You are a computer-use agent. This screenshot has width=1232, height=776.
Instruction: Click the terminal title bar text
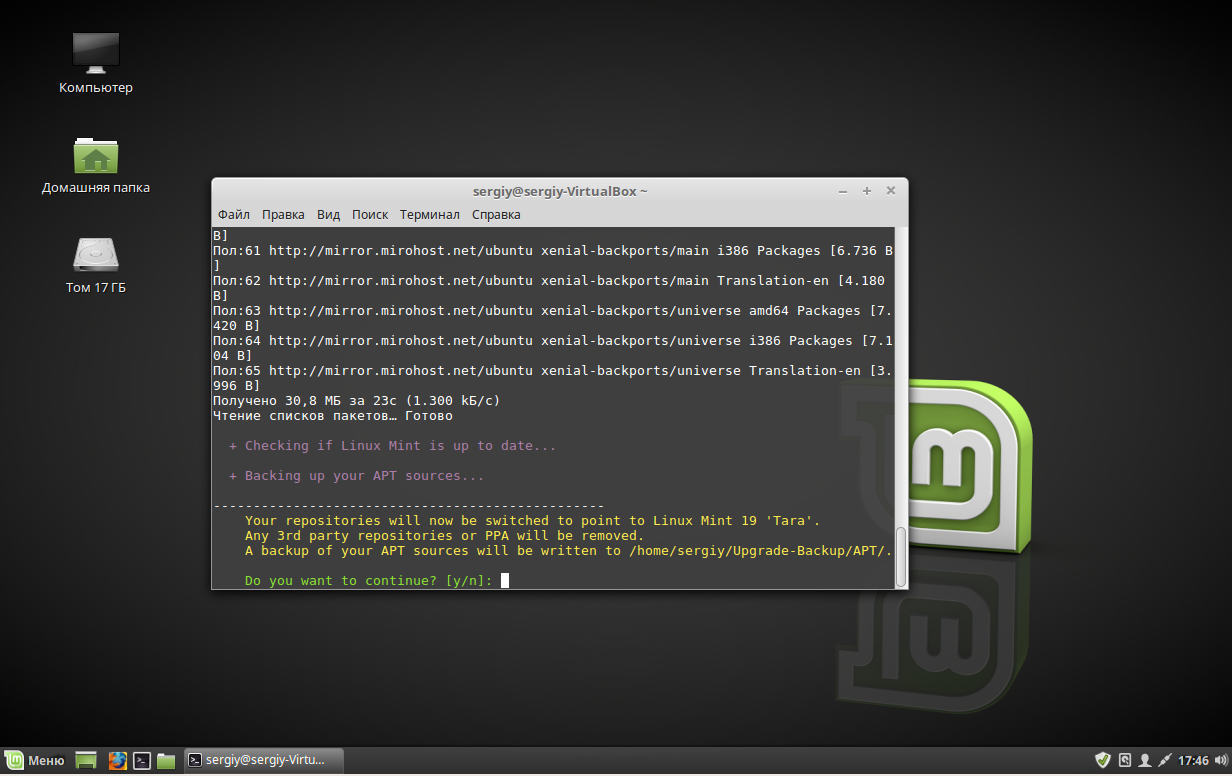(x=560, y=191)
